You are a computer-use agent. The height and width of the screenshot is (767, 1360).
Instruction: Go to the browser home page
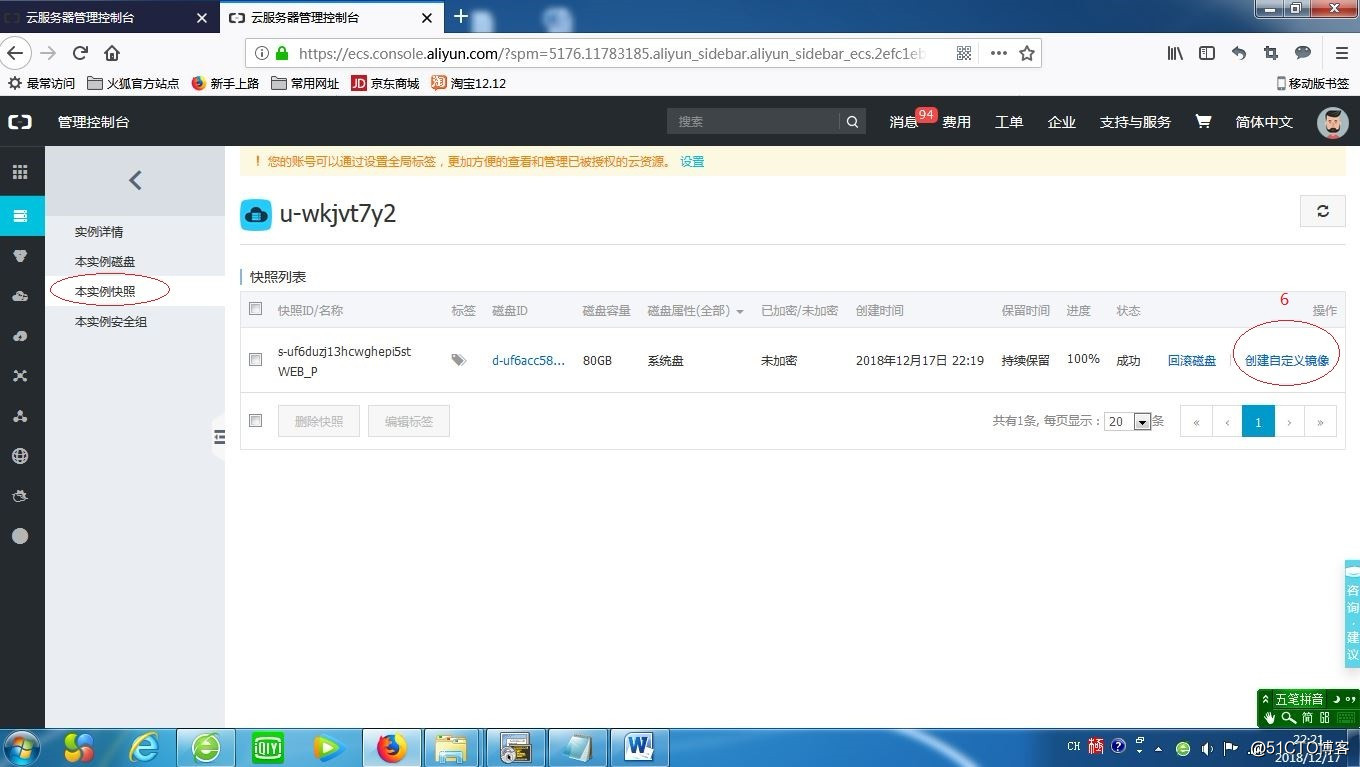[112, 53]
